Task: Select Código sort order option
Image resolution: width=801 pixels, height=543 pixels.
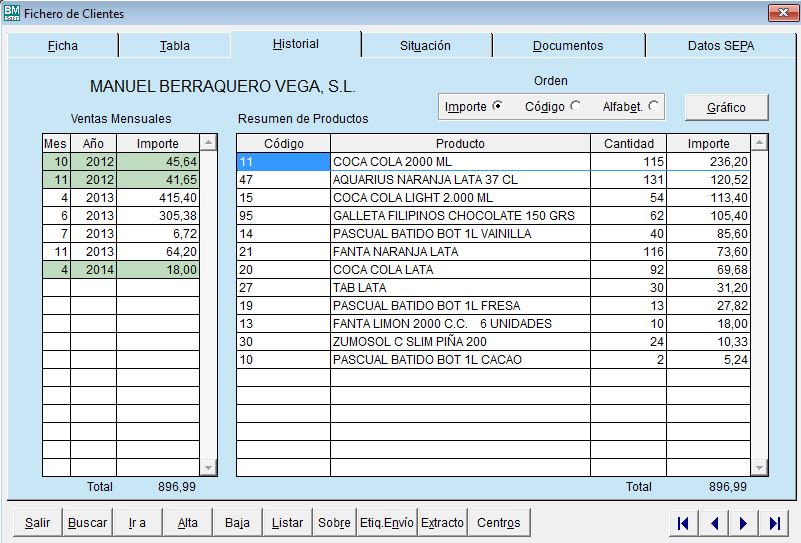Action: [575, 106]
